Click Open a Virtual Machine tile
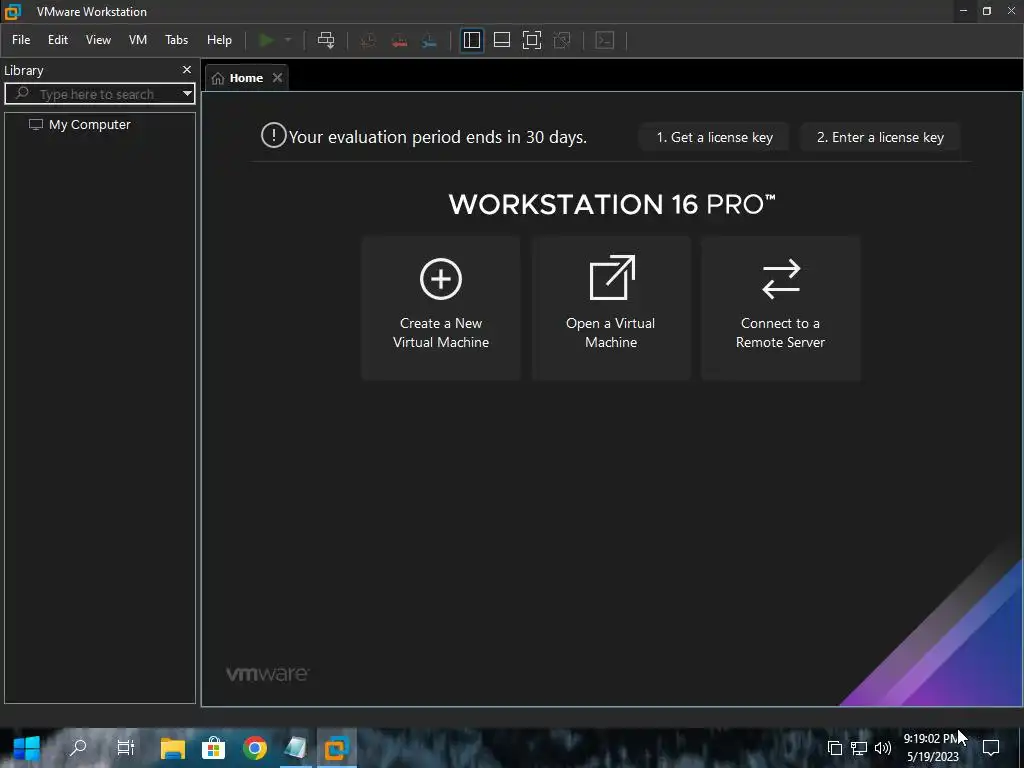The height and width of the screenshot is (768, 1024). [611, 308]
